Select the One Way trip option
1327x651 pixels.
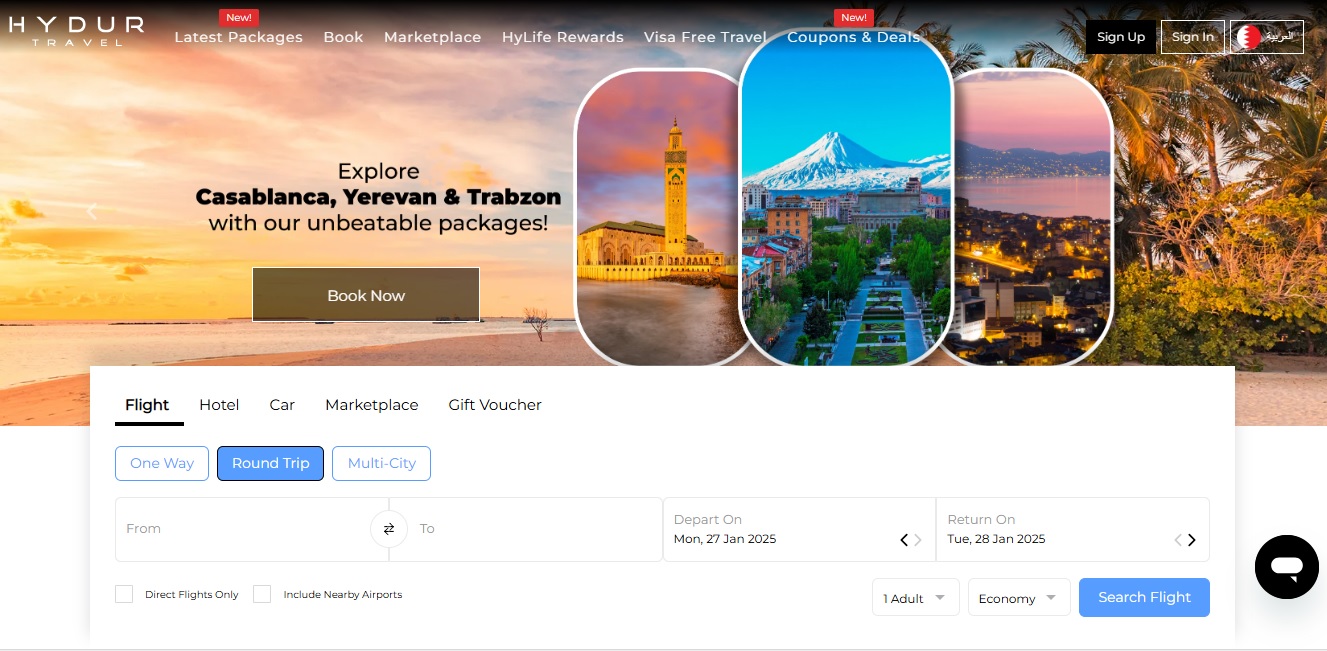tap(162, 463)
